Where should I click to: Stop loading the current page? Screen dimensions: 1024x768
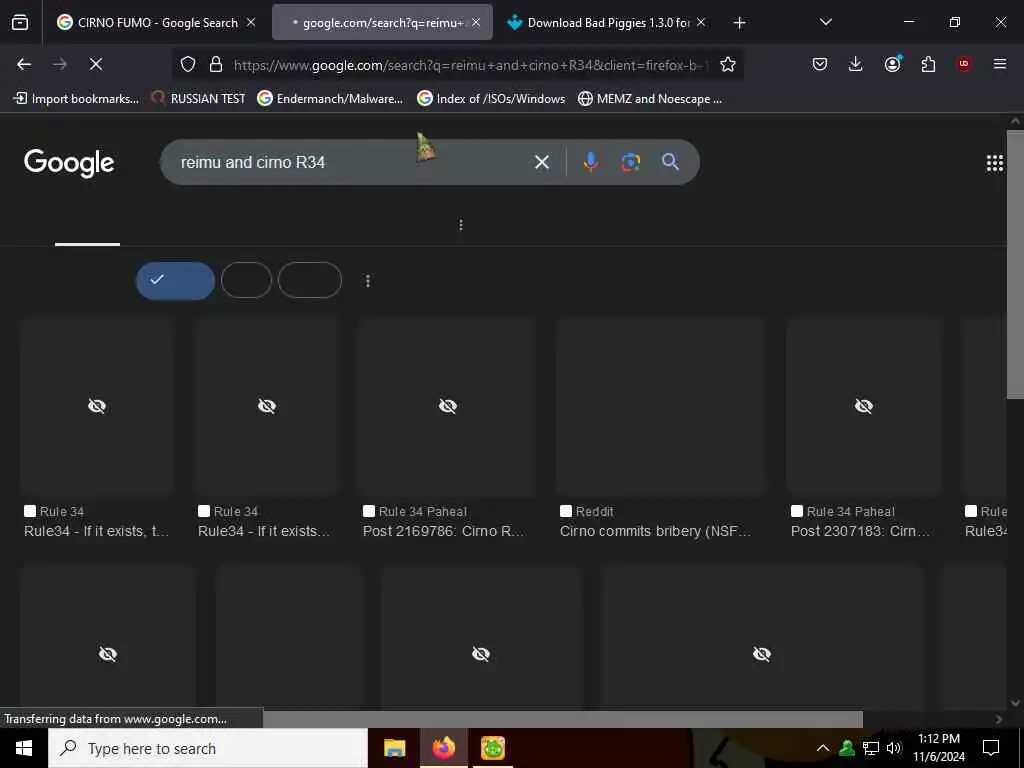click(x=95, y=64)
